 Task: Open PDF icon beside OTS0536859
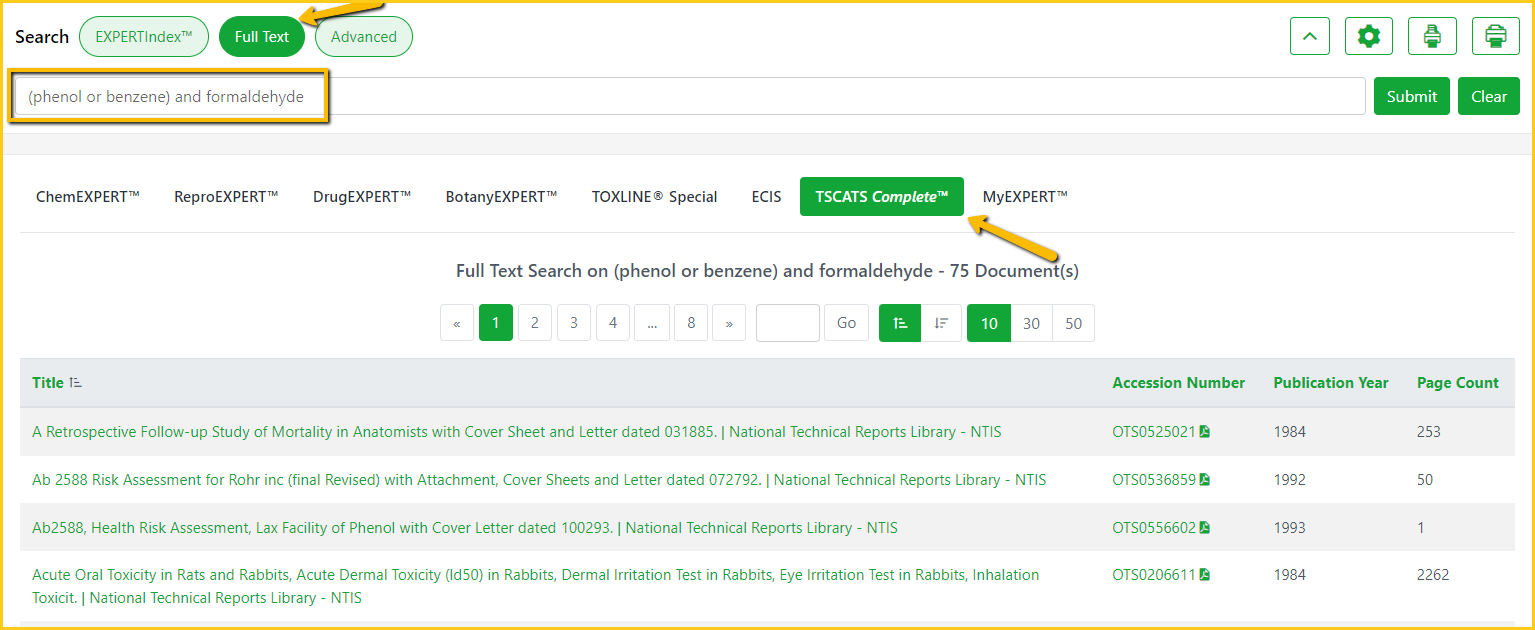coord(1205,480)
